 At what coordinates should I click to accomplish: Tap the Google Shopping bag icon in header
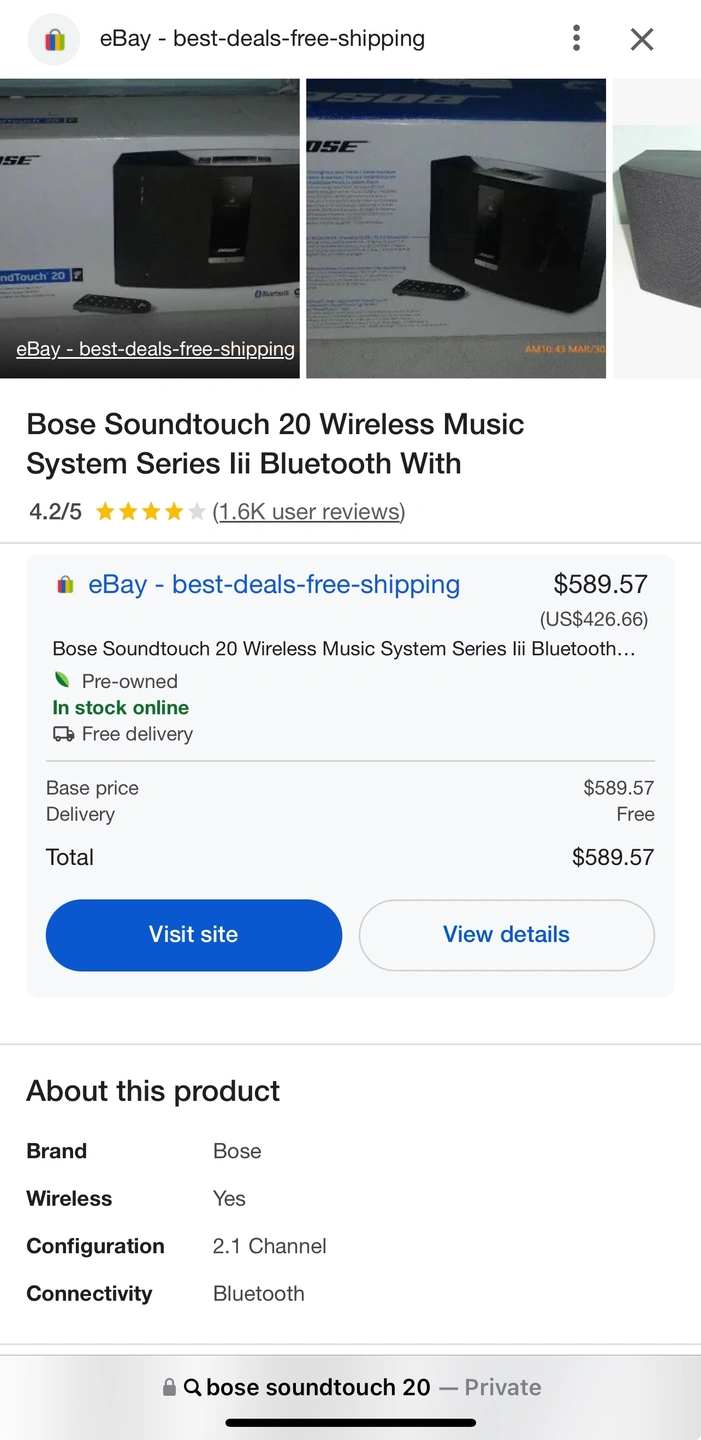click(54, 40)
